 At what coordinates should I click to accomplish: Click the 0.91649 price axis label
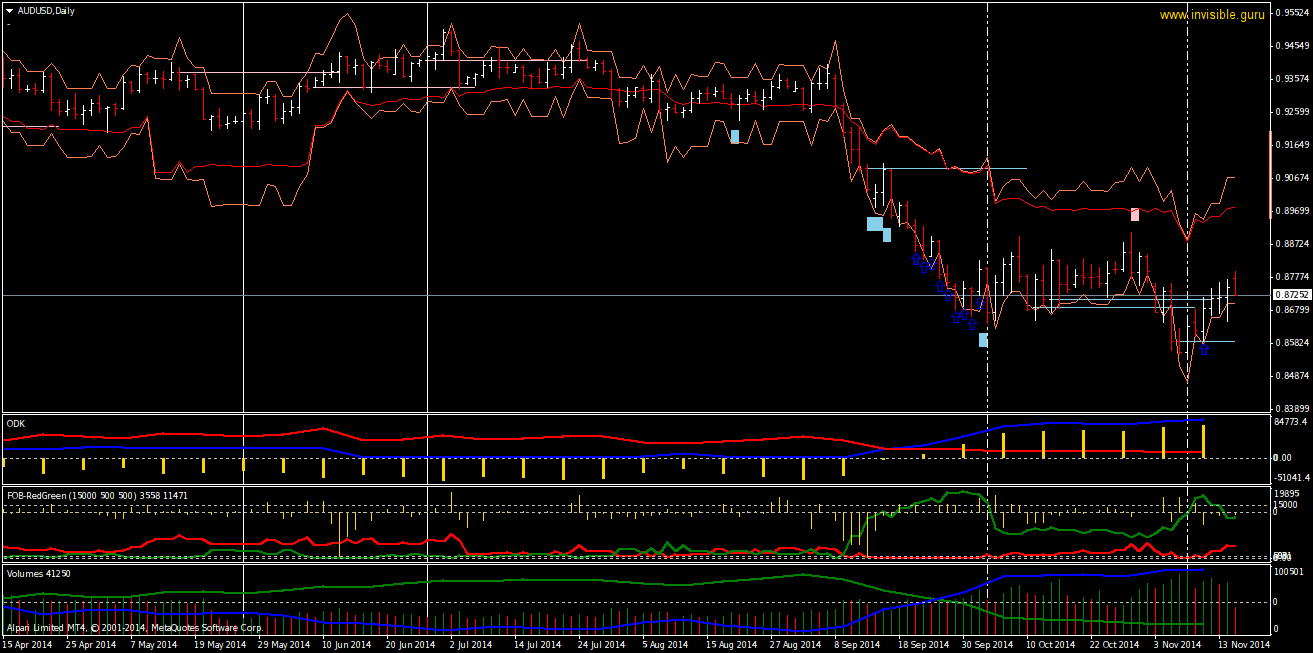1291,145
